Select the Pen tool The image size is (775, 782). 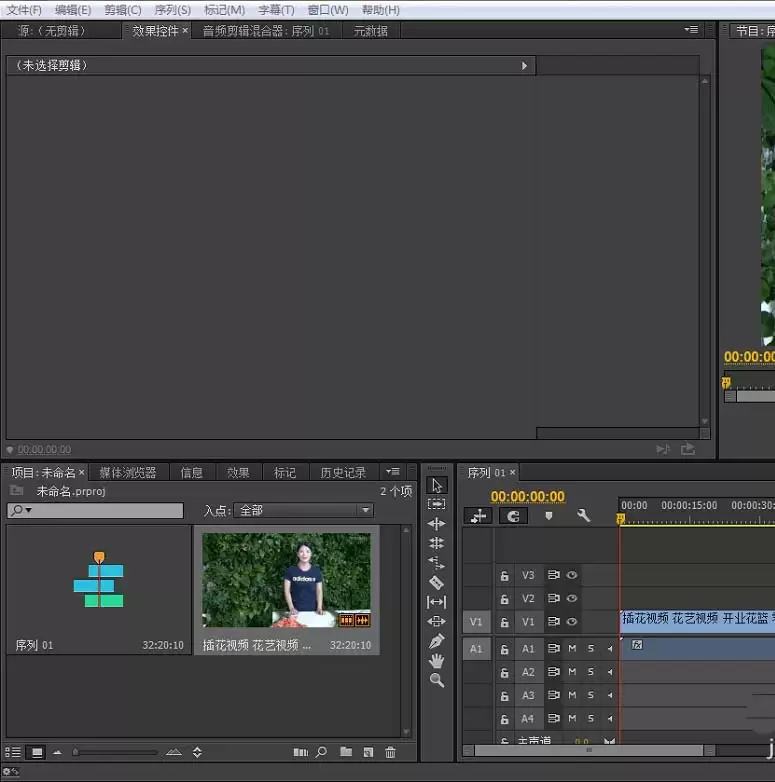[x=436, y=641]
